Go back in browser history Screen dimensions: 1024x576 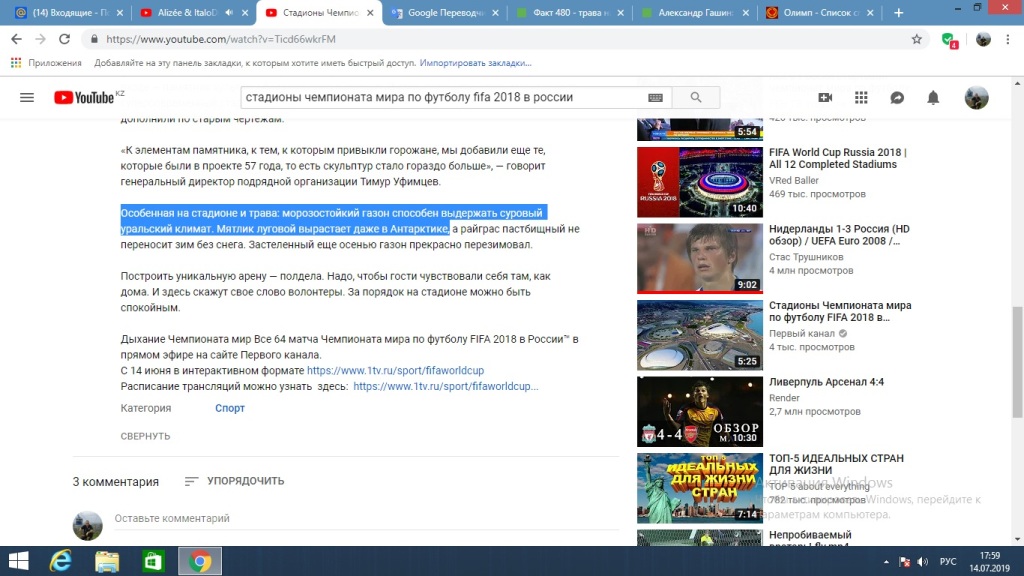tap(17, 39)
